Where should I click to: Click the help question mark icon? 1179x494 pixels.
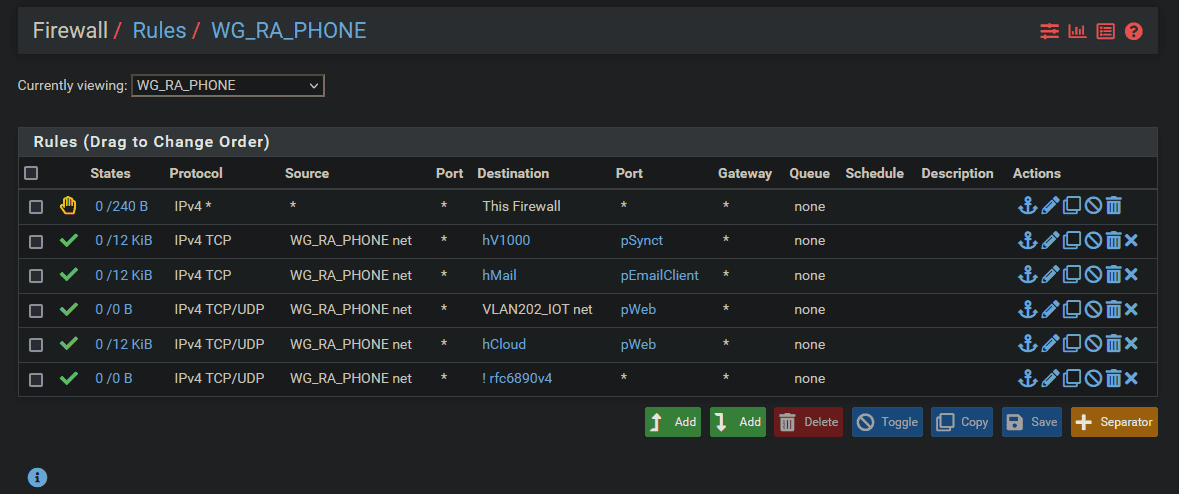pos(1133,31)
